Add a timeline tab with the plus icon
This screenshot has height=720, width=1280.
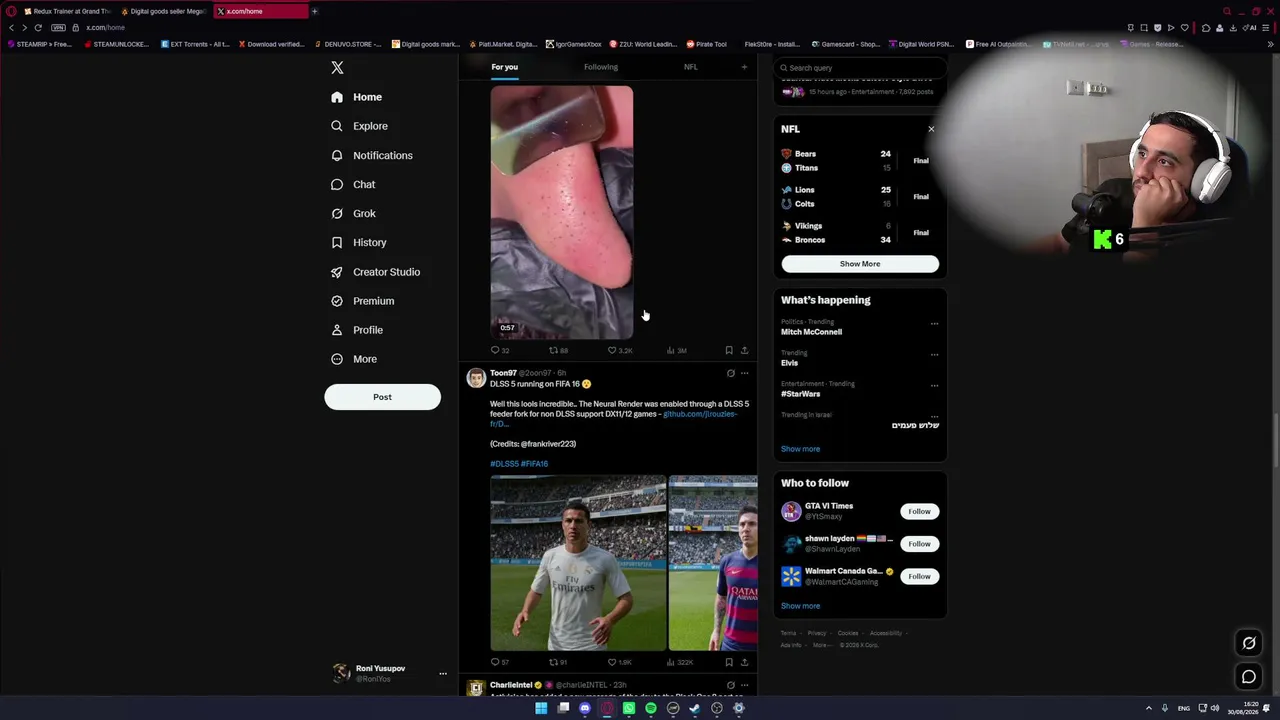click(x=744, y=67)
